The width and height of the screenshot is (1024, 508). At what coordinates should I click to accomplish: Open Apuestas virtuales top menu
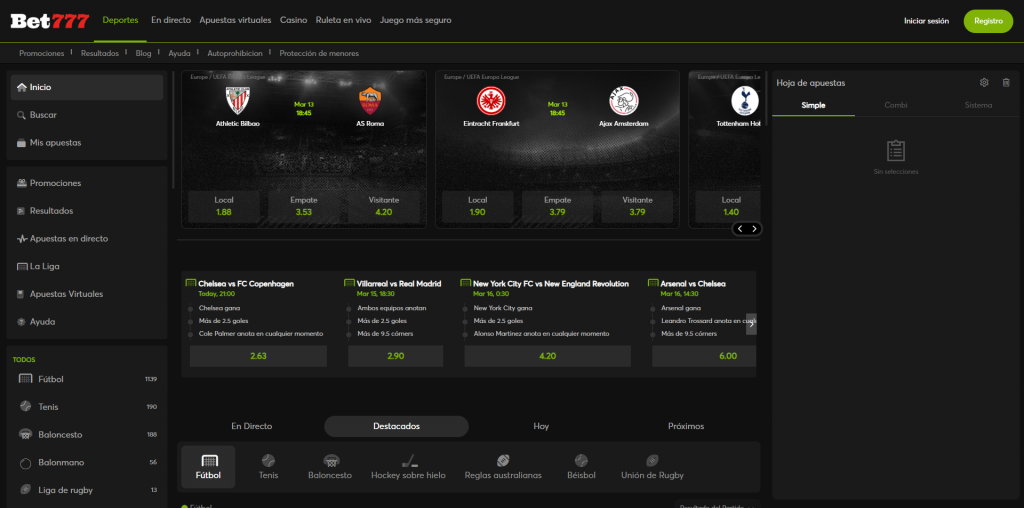tap(235, 20)
